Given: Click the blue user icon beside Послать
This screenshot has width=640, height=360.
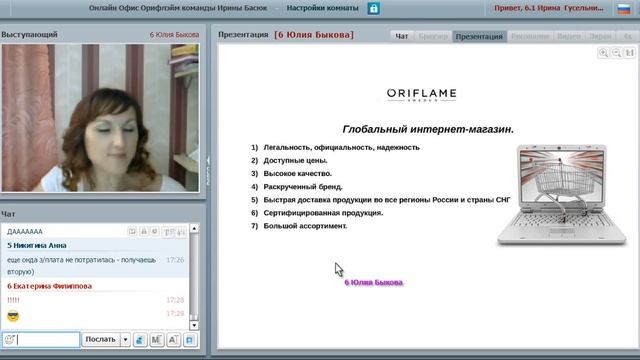Looking at the screenshot, I should click(140, 340).
